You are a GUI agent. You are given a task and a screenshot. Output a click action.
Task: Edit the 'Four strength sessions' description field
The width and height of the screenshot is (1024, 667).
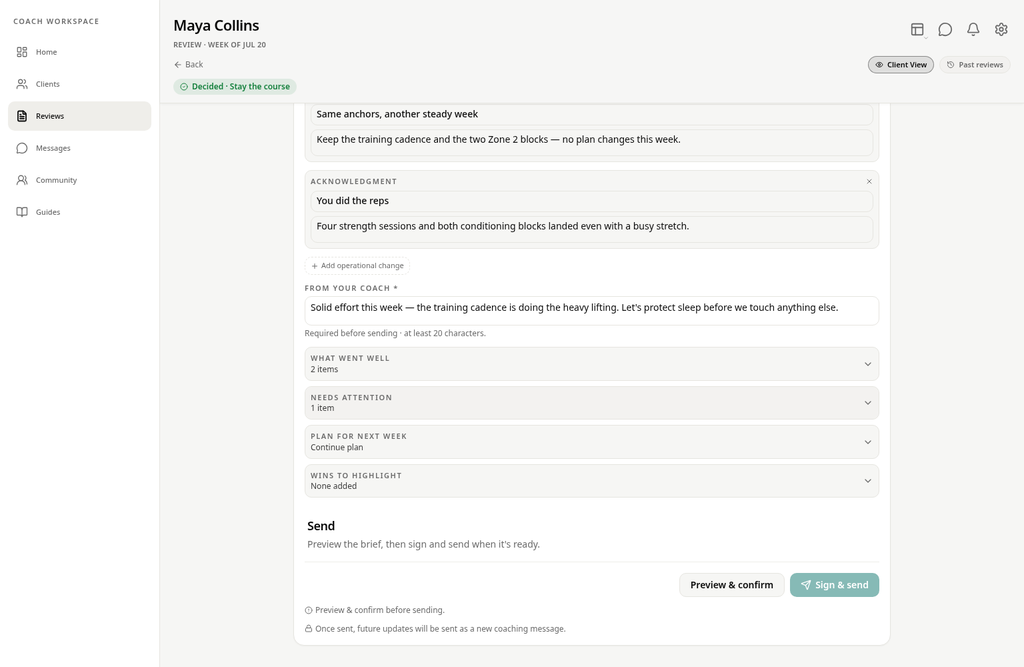(x=592, y=229)
